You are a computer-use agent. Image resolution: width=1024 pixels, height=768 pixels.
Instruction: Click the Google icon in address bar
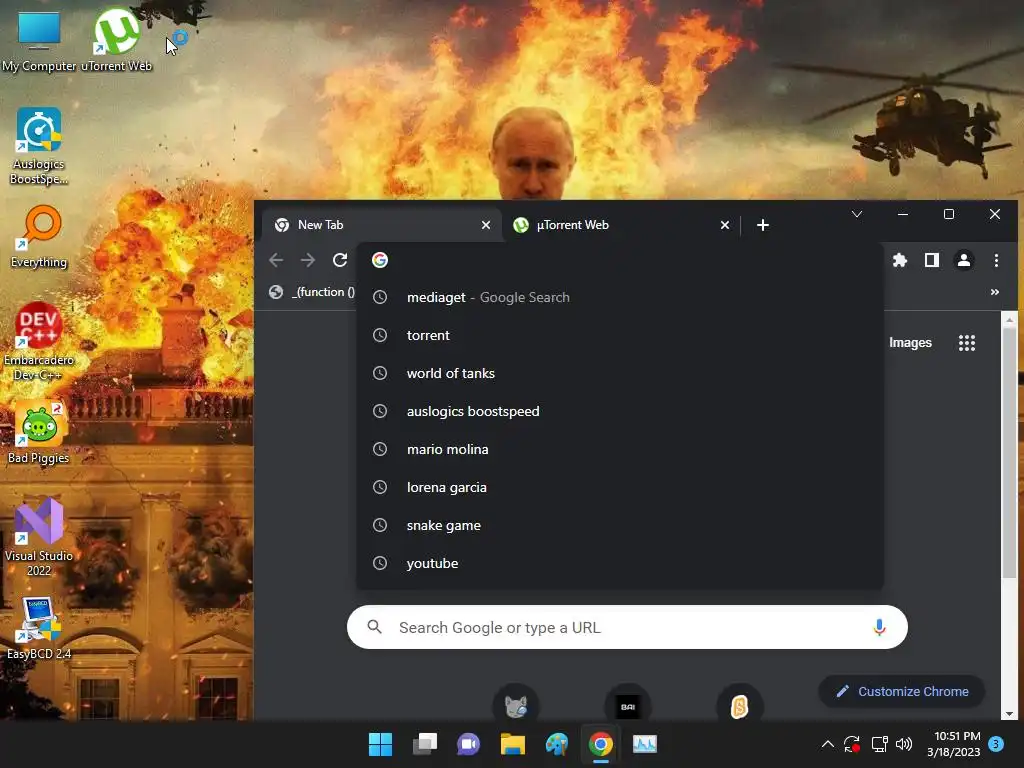pyautogui.click(x=379, y=260)
